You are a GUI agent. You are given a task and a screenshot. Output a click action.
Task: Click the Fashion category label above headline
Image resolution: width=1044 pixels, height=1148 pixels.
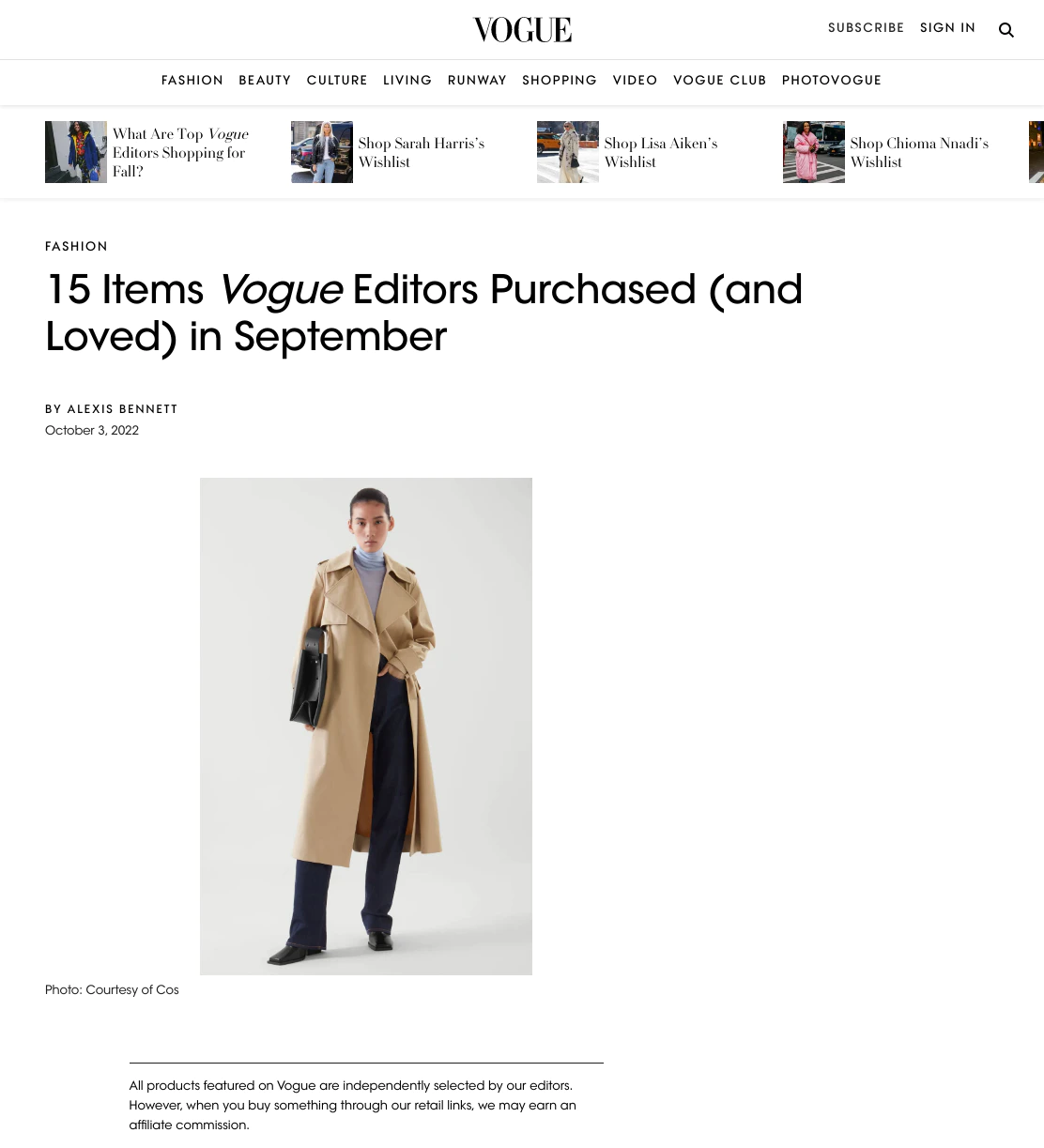(76, 247)
